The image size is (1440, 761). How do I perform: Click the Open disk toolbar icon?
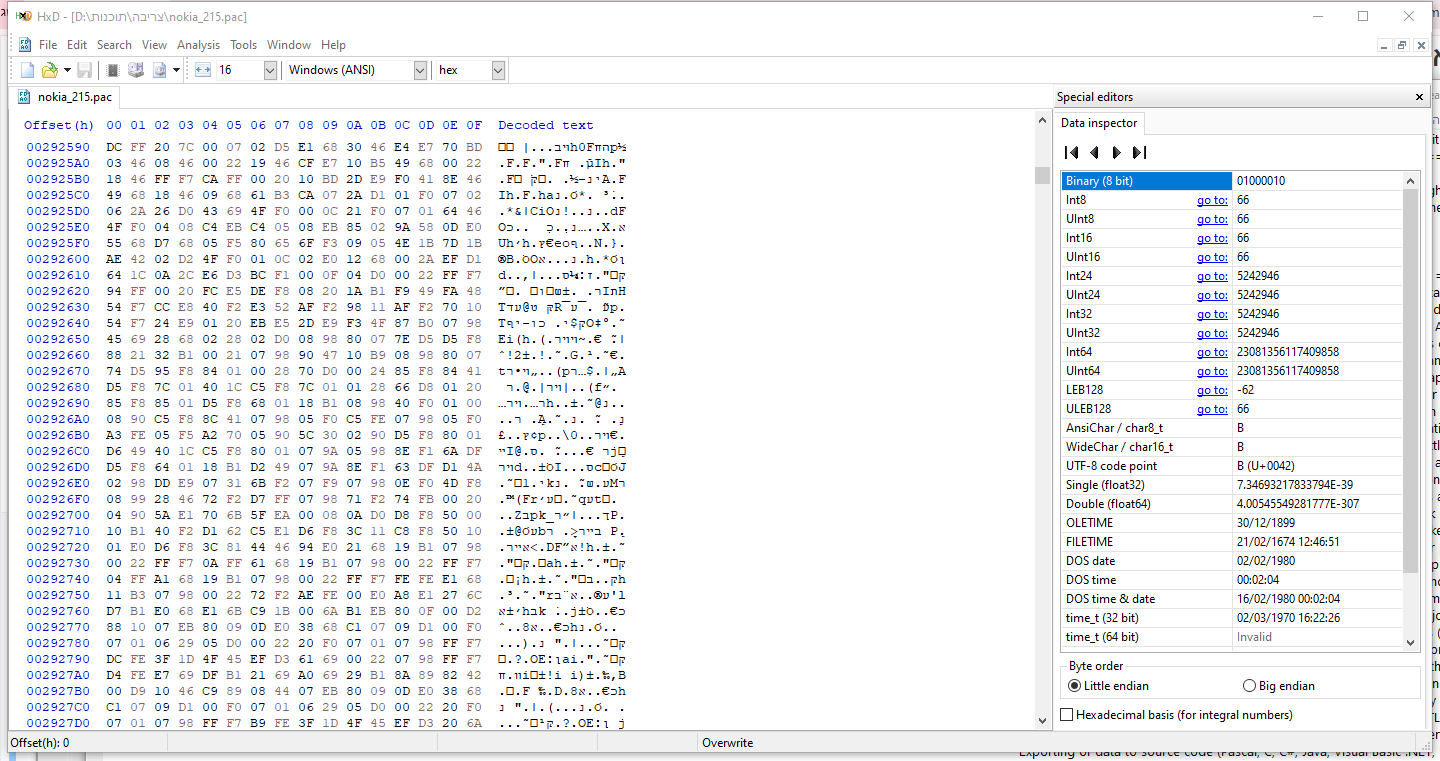136,70
